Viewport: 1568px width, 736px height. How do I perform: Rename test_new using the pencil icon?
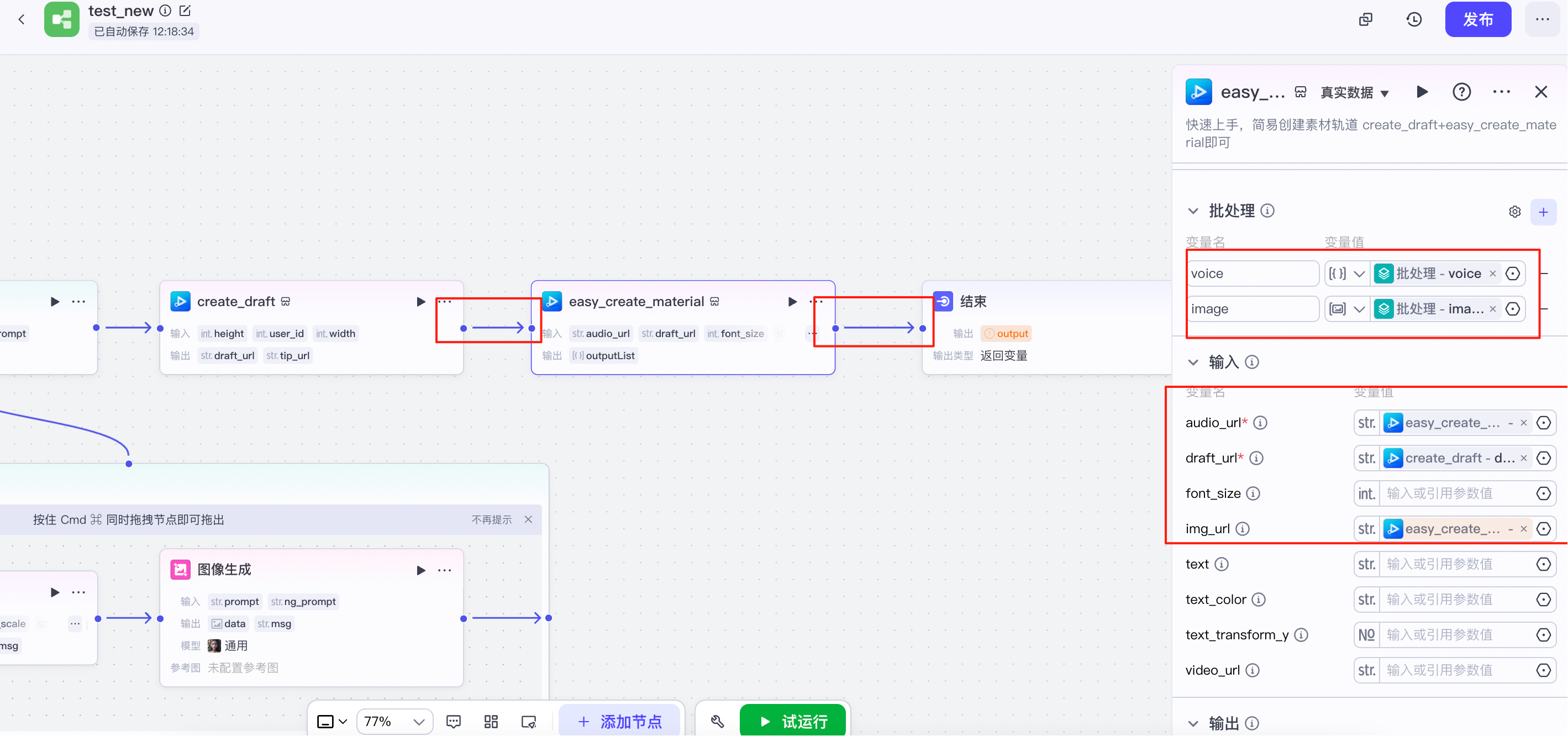[x=185, y=10]
